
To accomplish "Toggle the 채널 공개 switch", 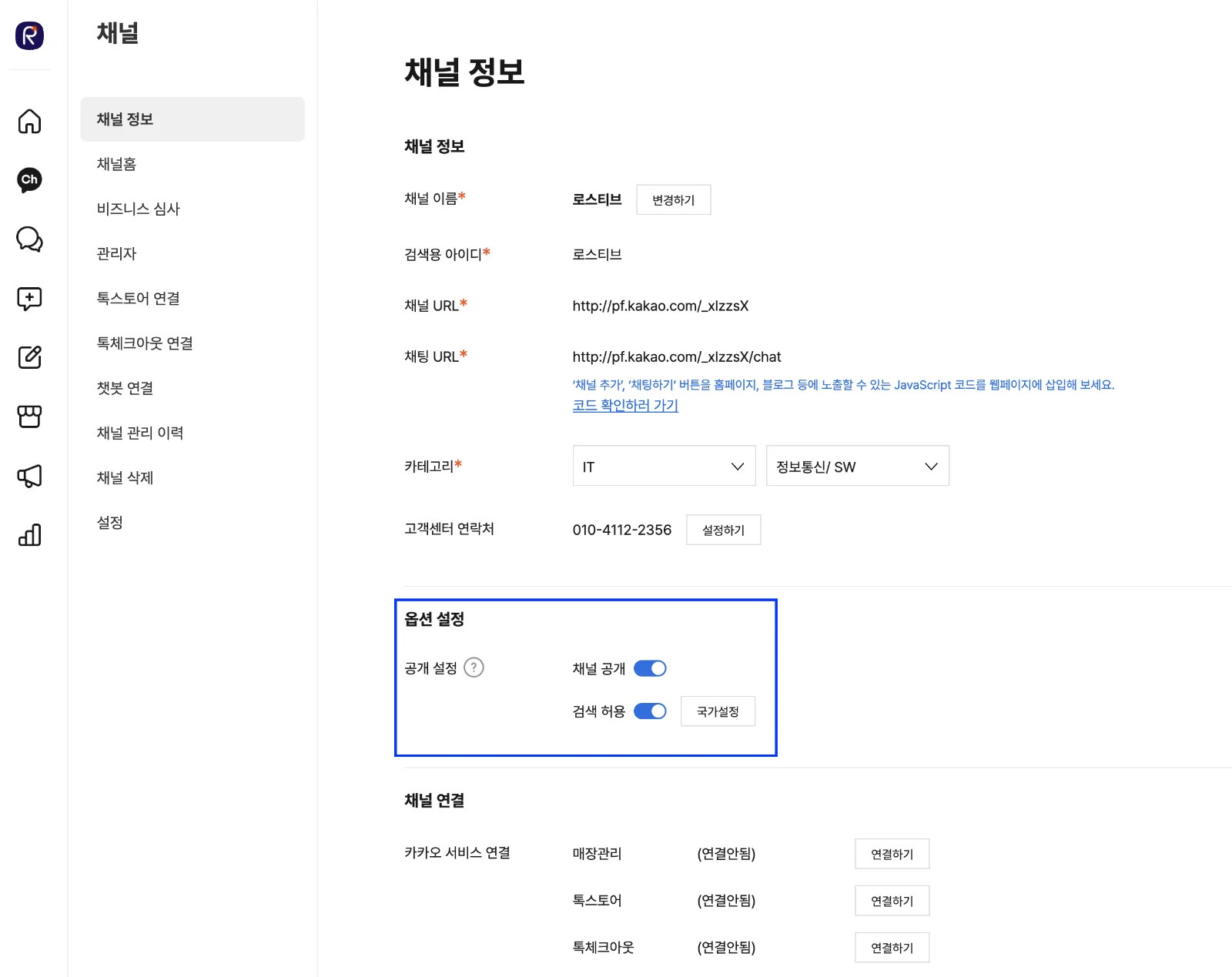I will [650, 668].
